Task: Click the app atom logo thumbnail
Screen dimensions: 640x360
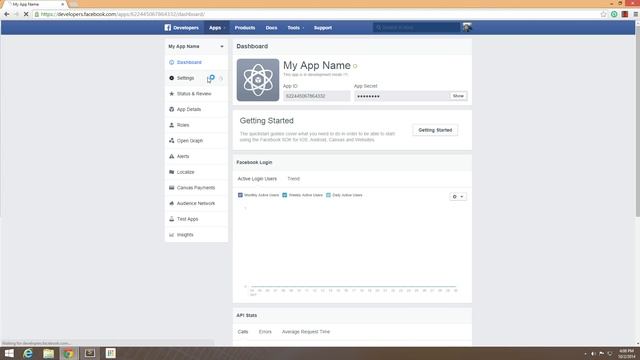Action: (258, 80)
